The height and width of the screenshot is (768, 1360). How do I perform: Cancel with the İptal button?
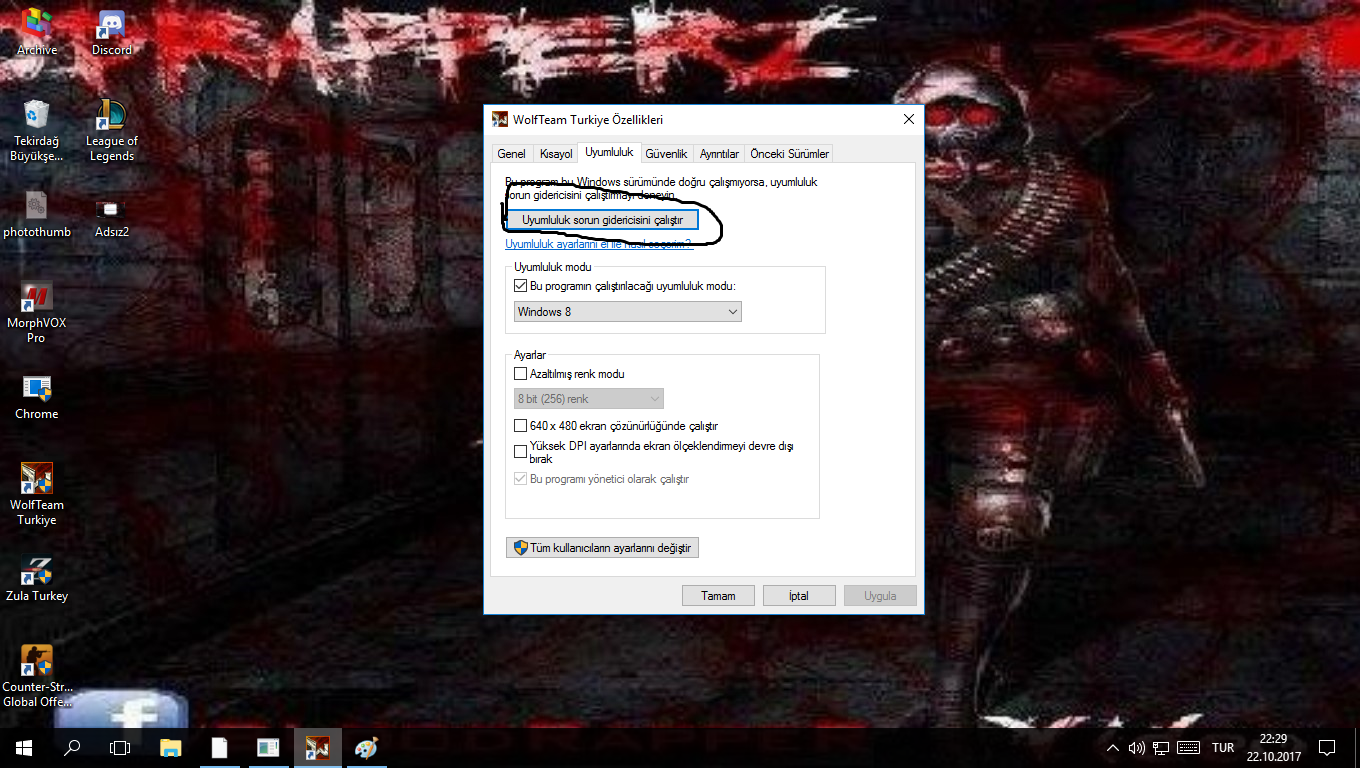pos(799,596)
